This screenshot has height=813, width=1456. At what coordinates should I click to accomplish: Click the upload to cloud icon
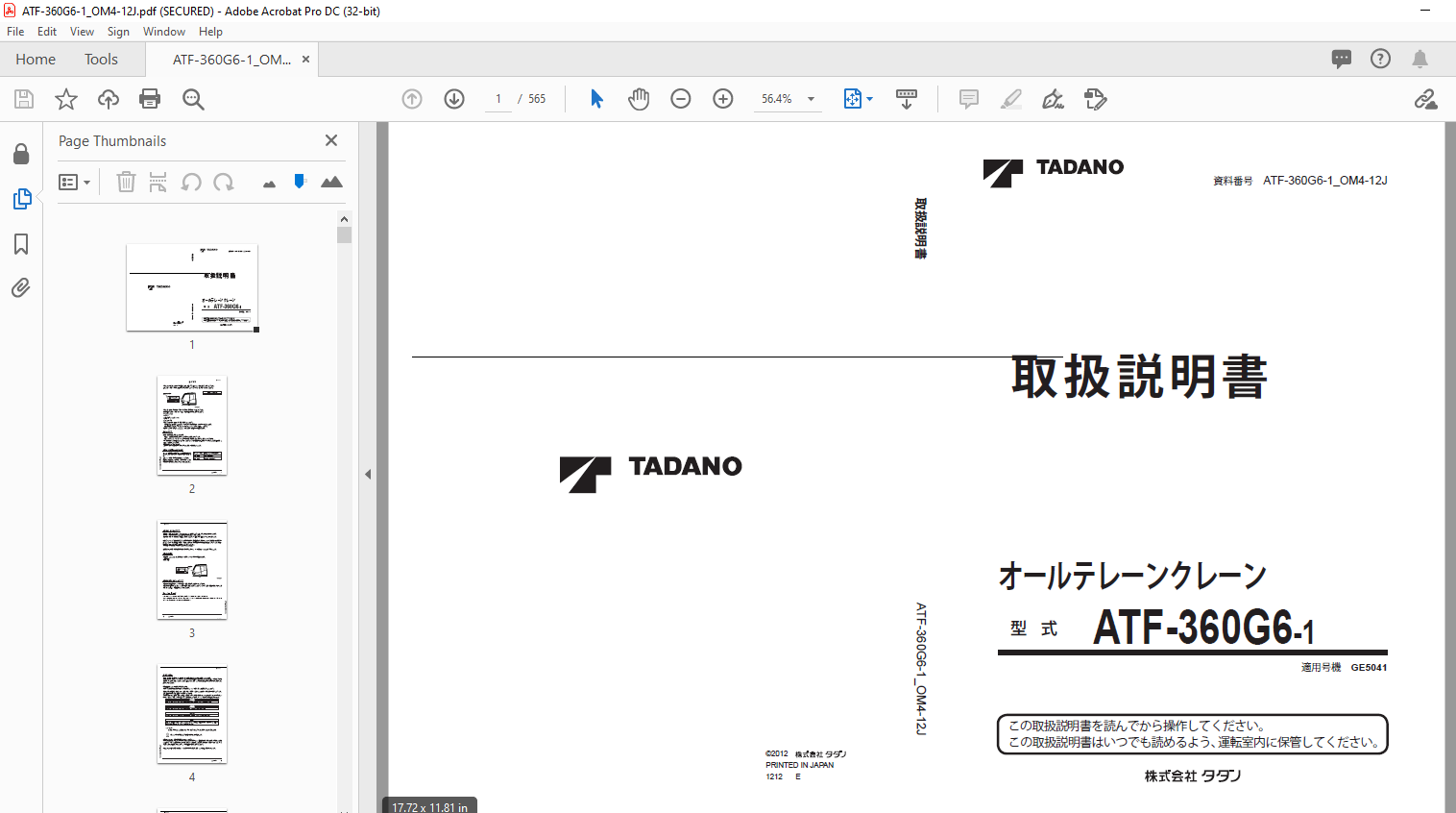109,99
